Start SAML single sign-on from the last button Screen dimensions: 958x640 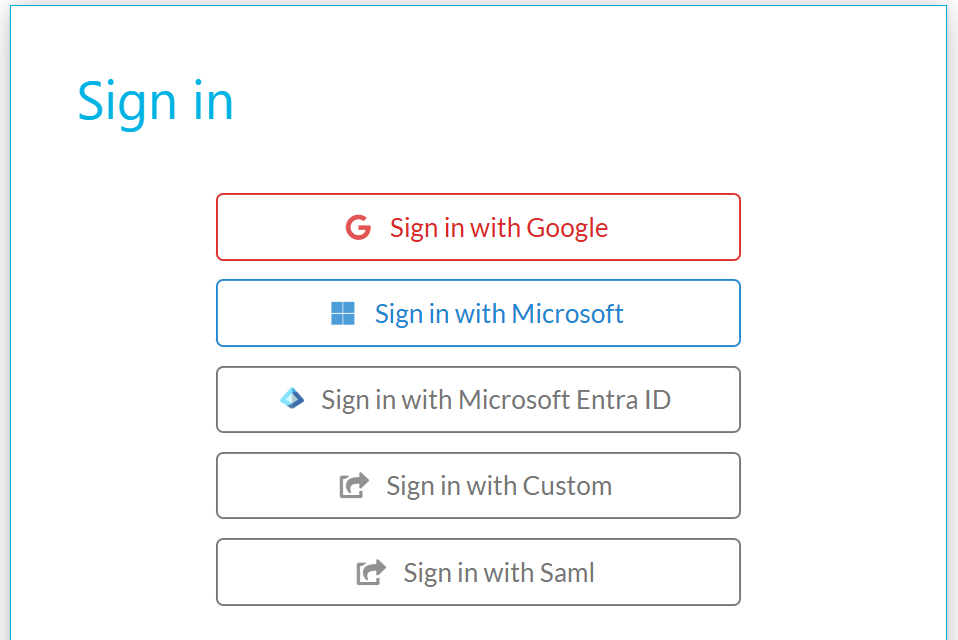478,572
